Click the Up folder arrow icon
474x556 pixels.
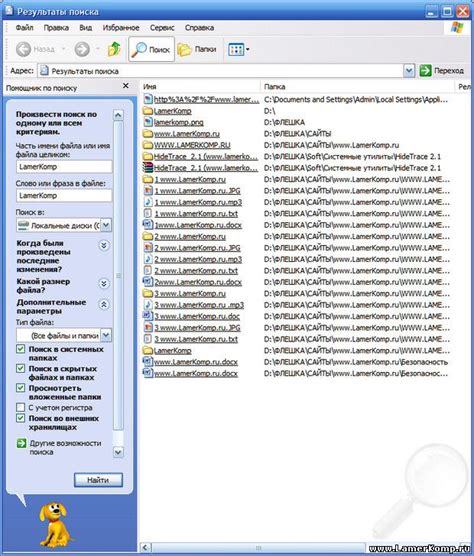point(114,49)
